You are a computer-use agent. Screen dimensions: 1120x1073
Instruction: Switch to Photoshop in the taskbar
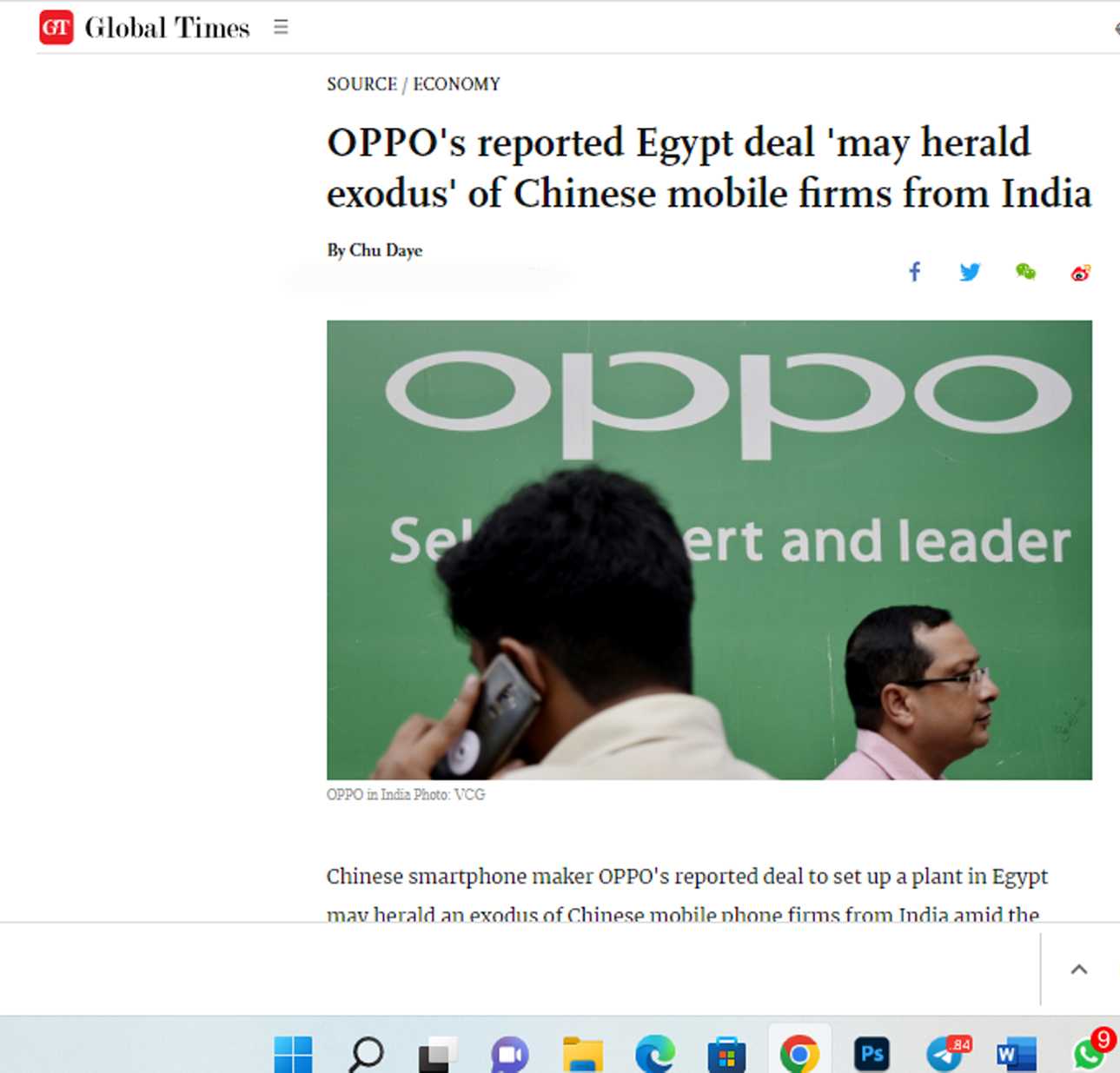871,1054
